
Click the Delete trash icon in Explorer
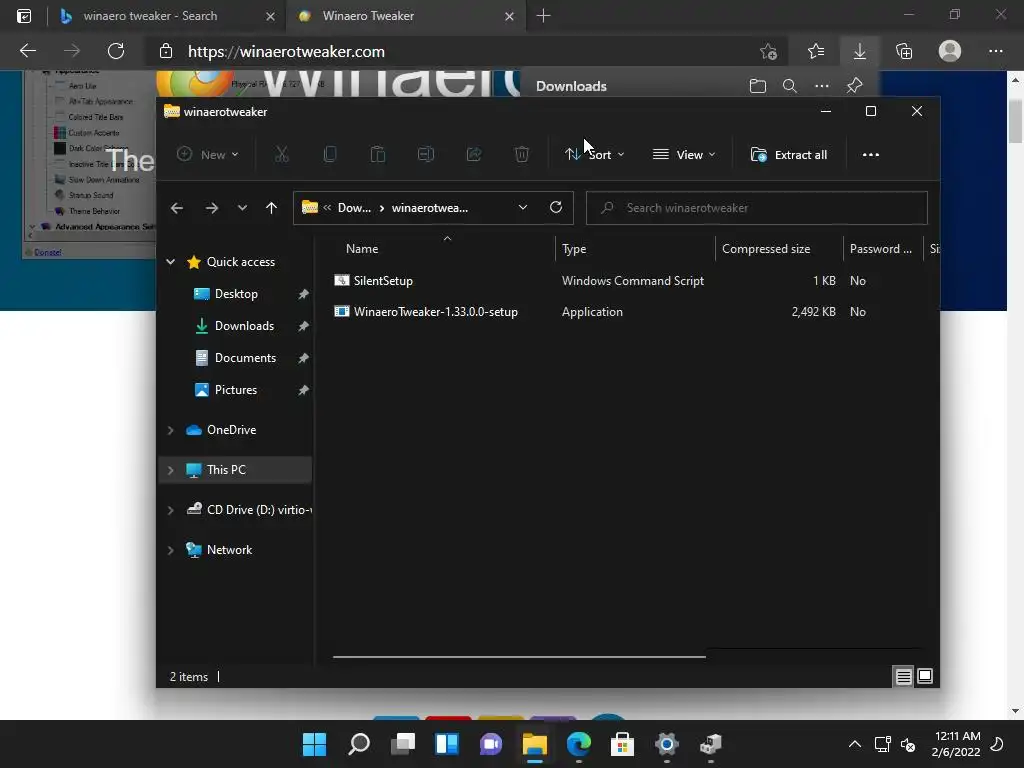coord(522,155)
